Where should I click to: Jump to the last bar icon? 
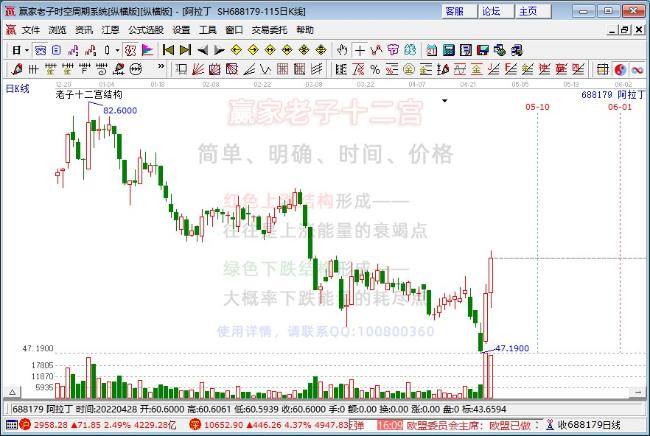(185, 50)
